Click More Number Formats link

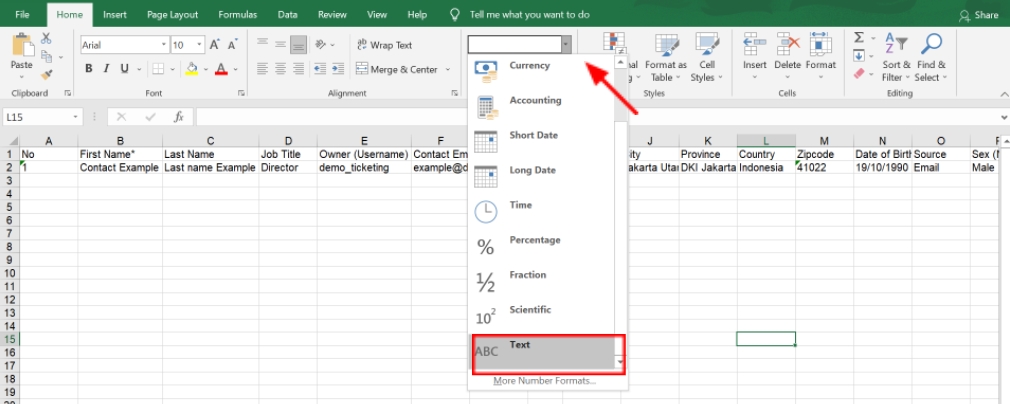[x=544, y=381]
